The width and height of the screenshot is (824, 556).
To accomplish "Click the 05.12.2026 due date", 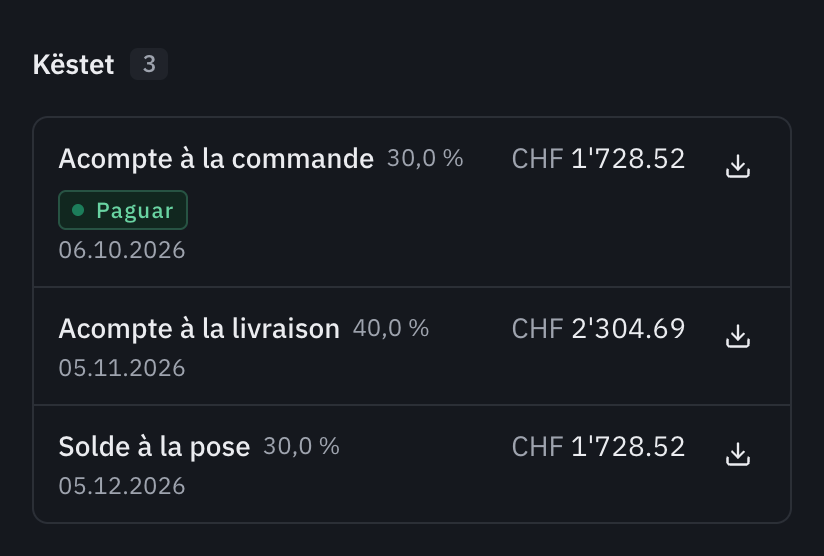I will pos(122,486).
